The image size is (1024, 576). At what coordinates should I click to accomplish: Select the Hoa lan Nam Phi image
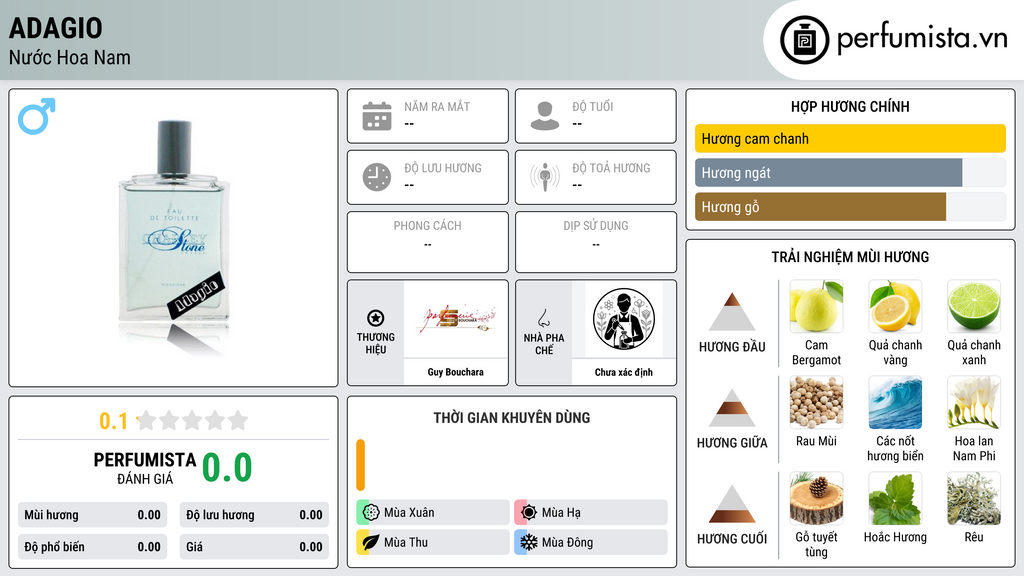coord(974,402)
